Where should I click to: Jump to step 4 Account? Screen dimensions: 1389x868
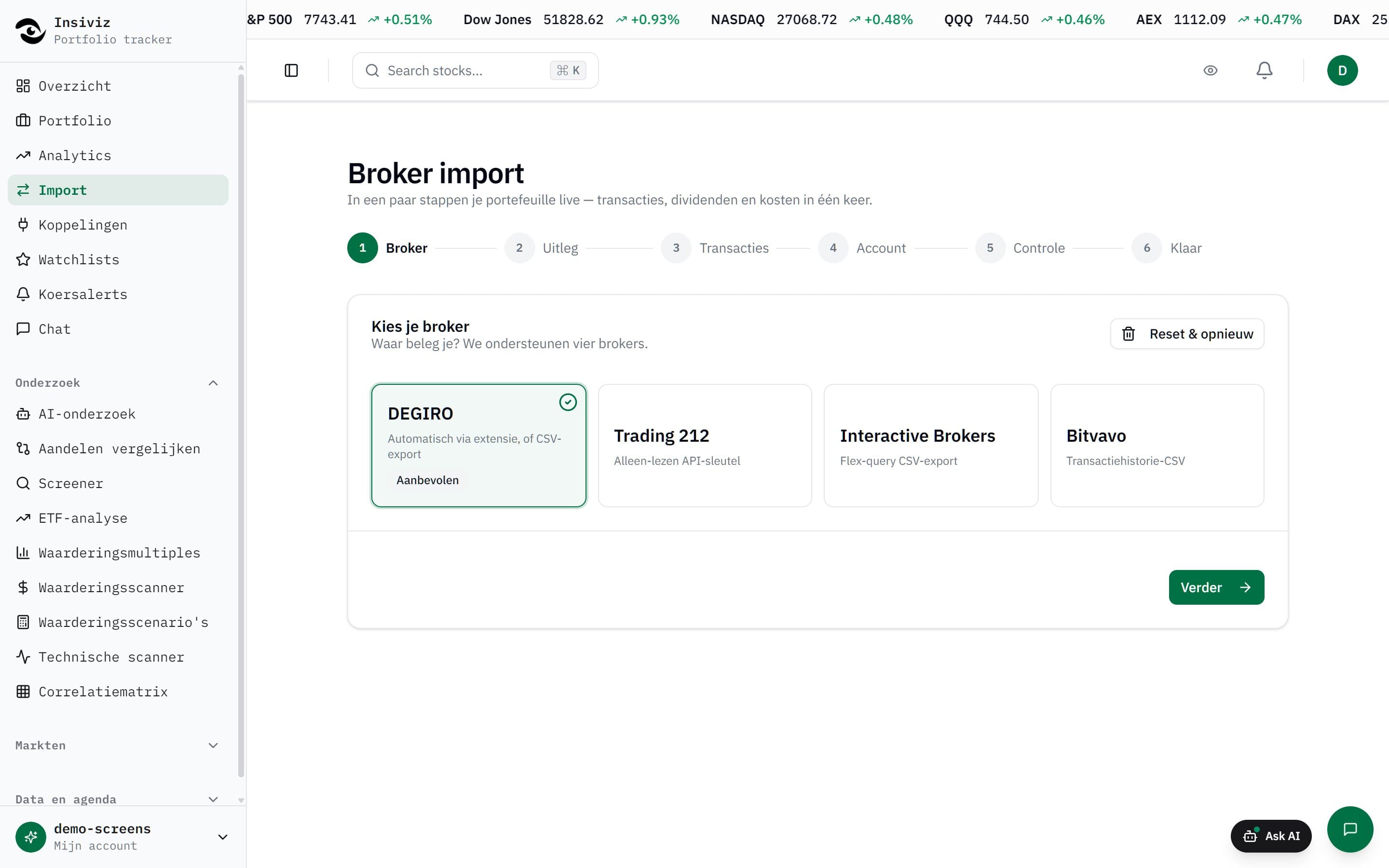click(x=862, y=248)
